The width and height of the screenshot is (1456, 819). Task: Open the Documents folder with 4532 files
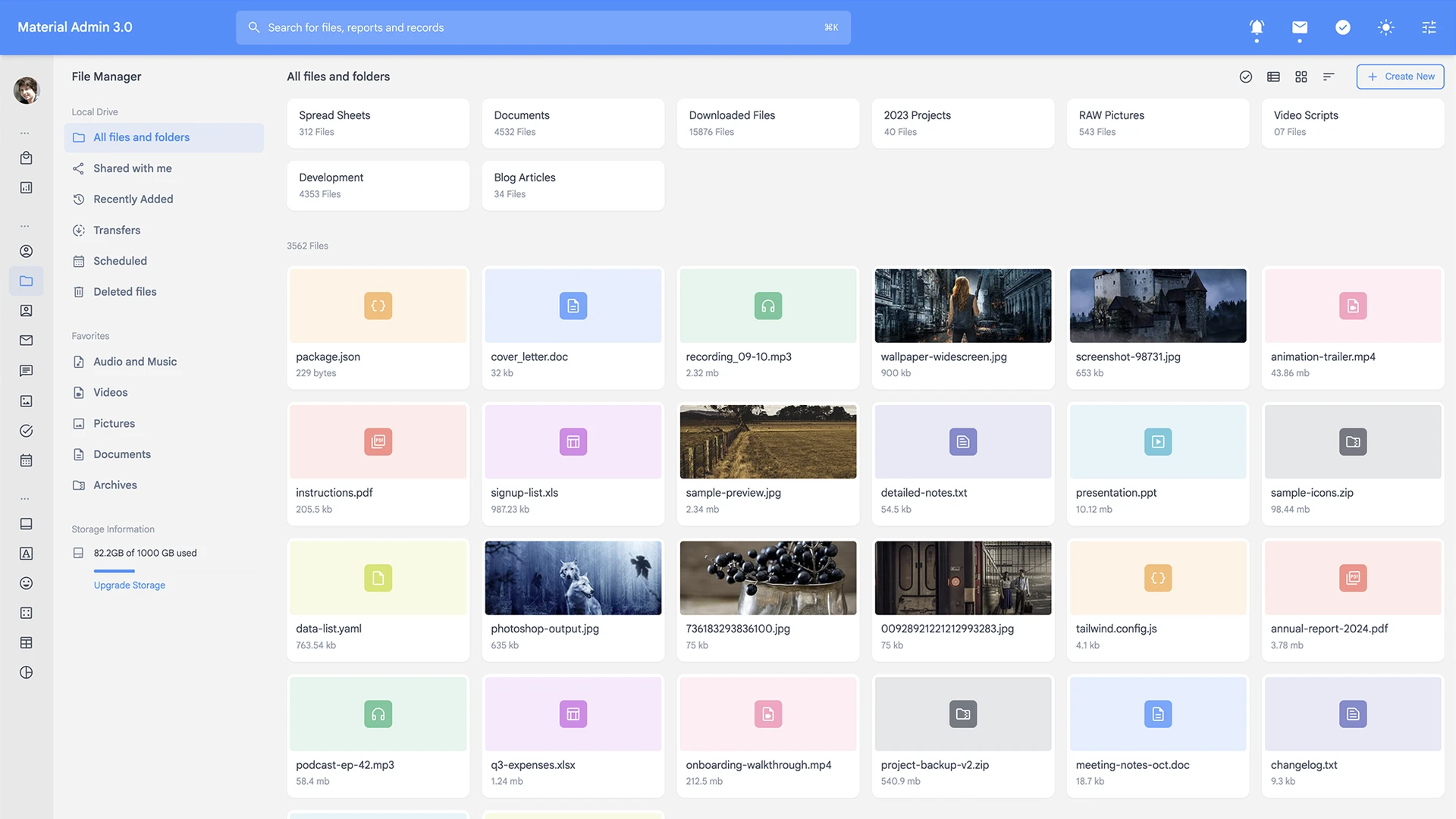click(573, 123)
